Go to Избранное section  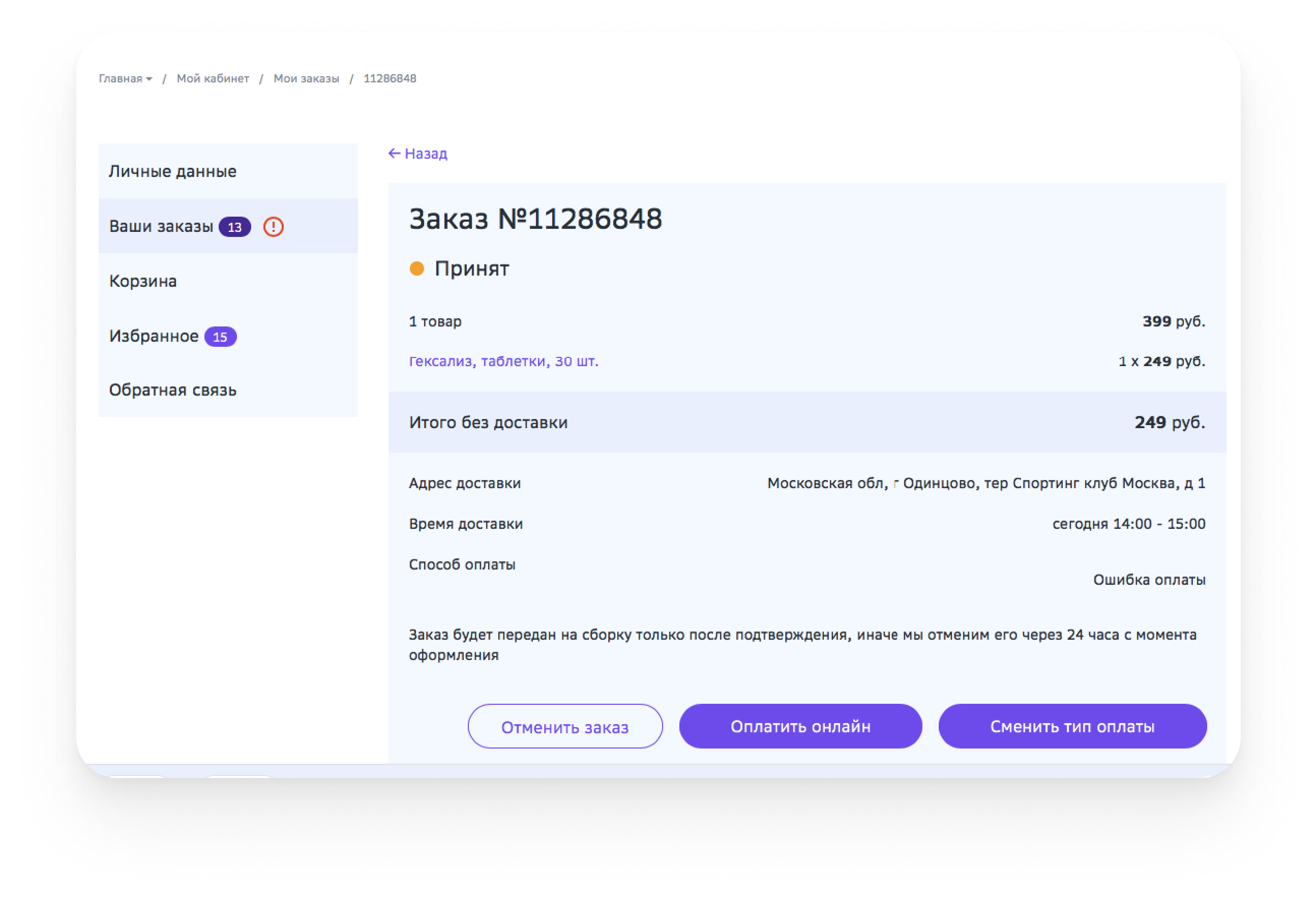point(154,336)
